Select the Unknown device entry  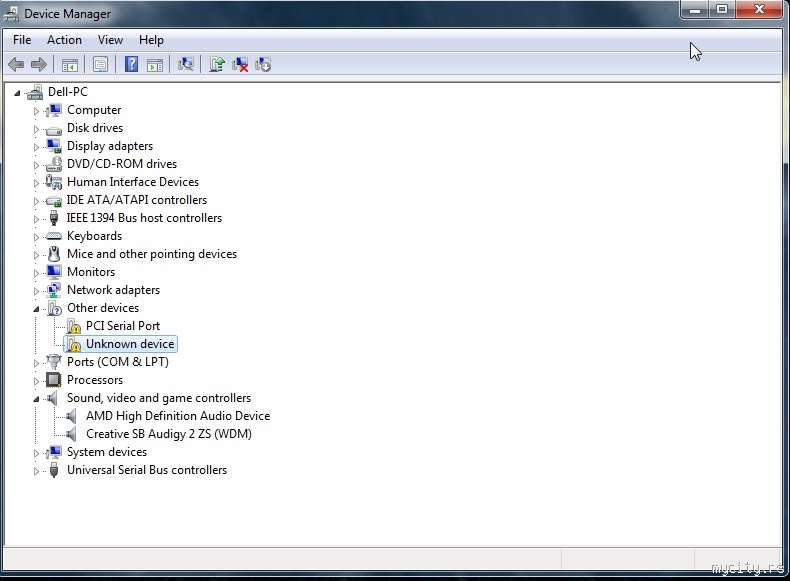(x=130, y=344)
